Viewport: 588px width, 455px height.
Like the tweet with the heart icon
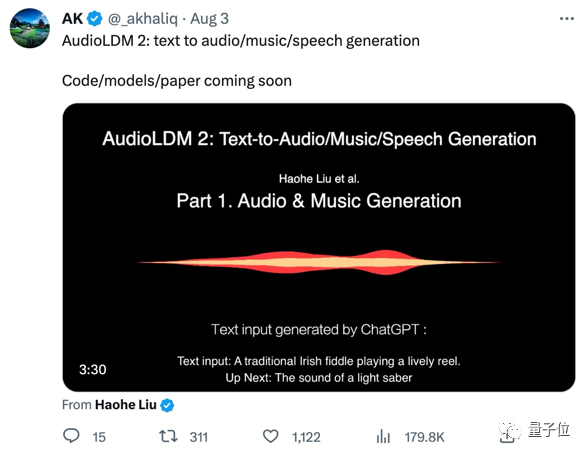270,436
